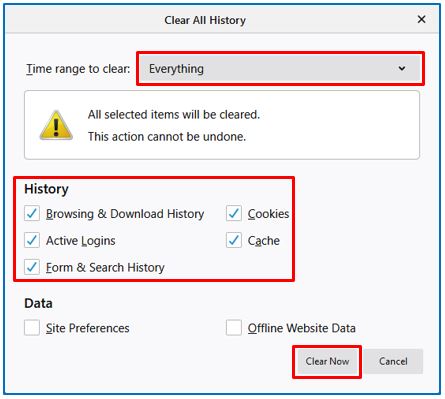Toggle the Active Logins checkbox

(x=32, y=240)
